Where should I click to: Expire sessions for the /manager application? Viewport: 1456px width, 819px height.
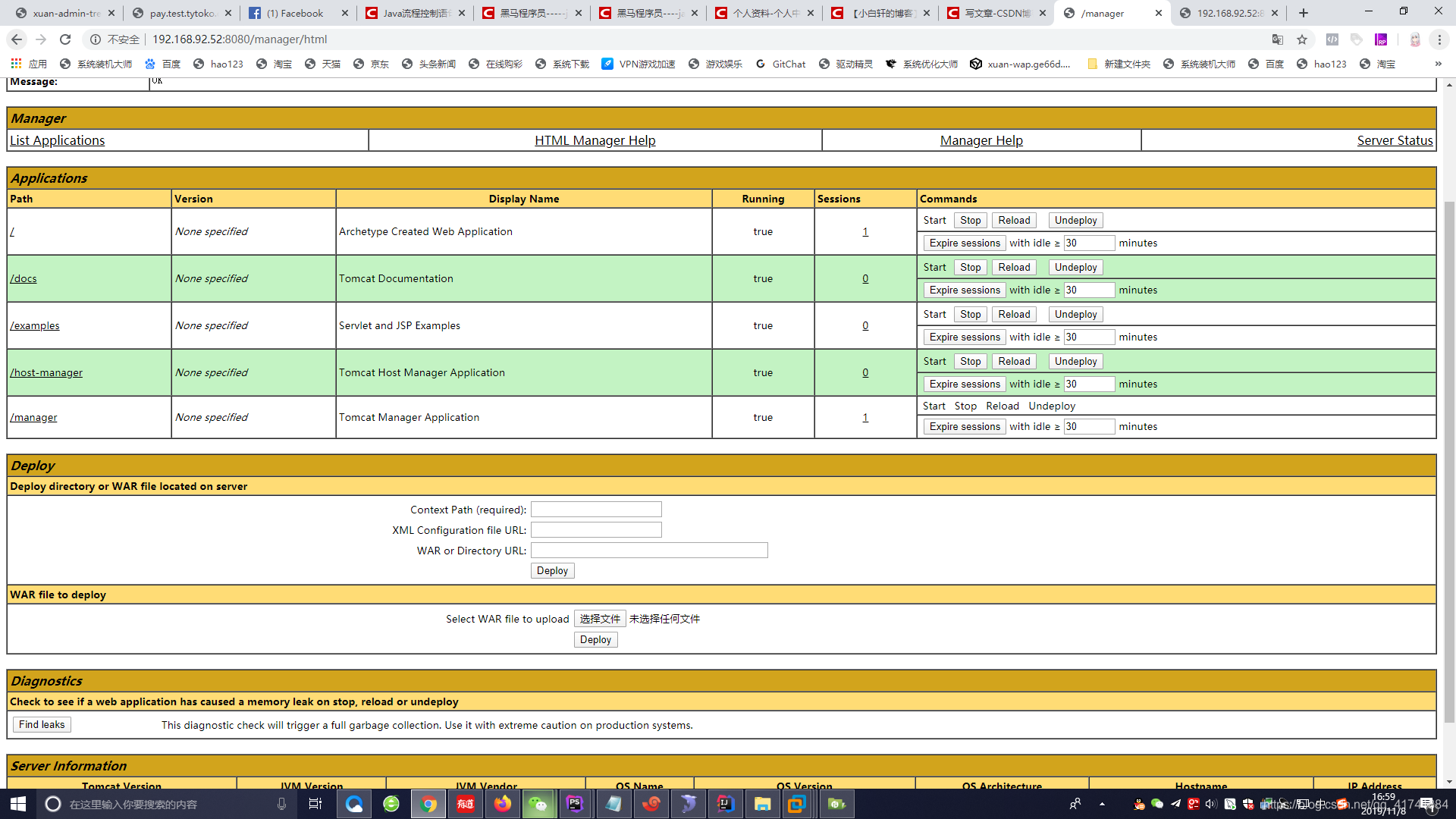965,426
